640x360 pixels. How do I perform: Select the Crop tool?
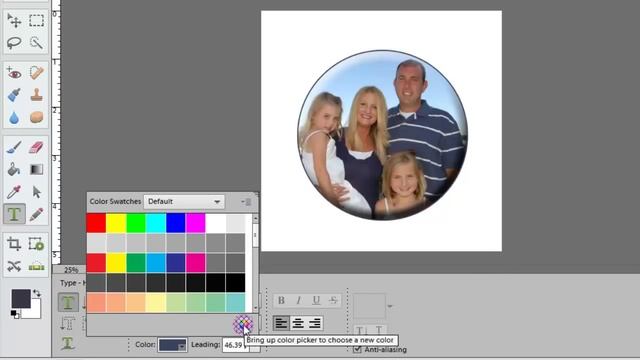(x=14, y=244)
